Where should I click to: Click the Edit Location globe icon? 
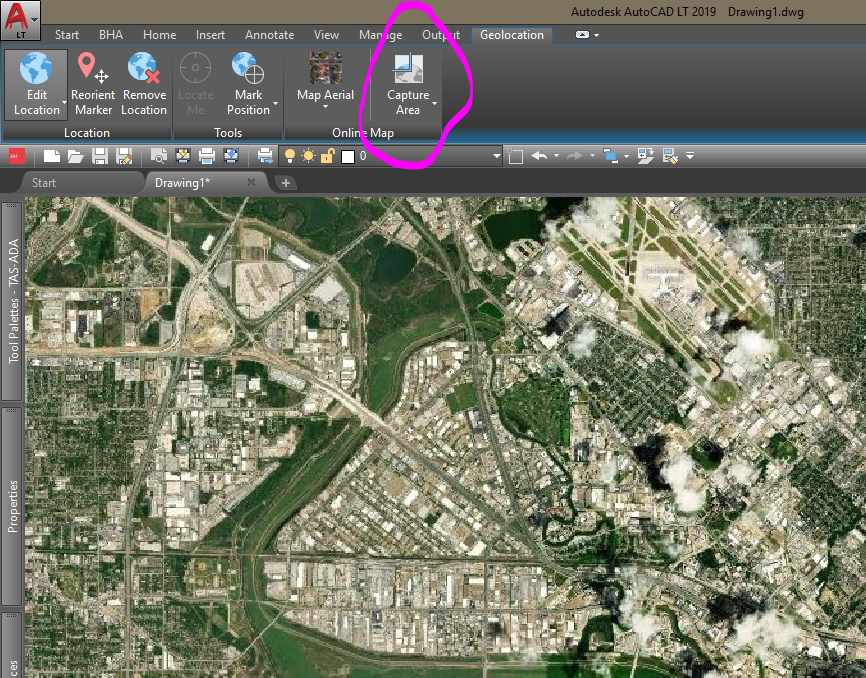coord(36,68)
